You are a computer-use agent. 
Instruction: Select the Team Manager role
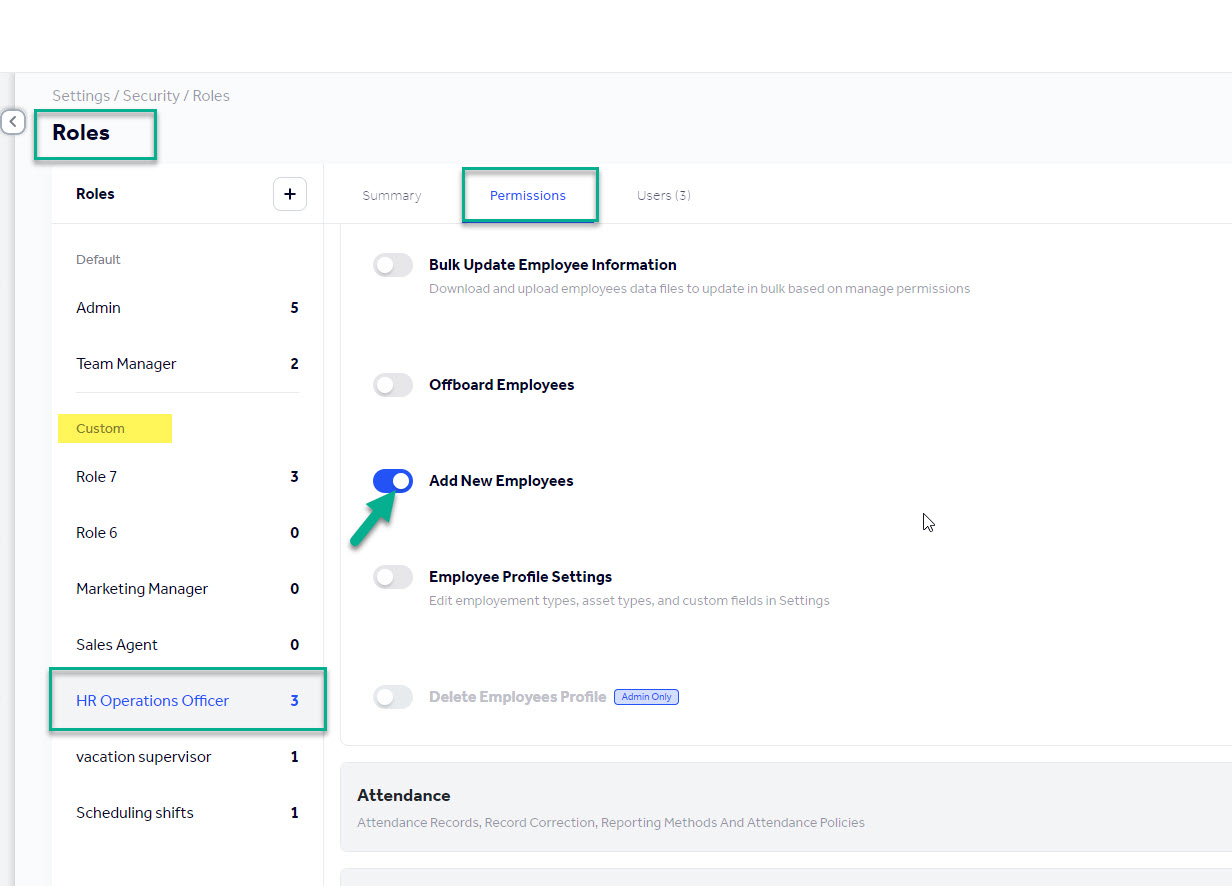(x=126, y=363)
